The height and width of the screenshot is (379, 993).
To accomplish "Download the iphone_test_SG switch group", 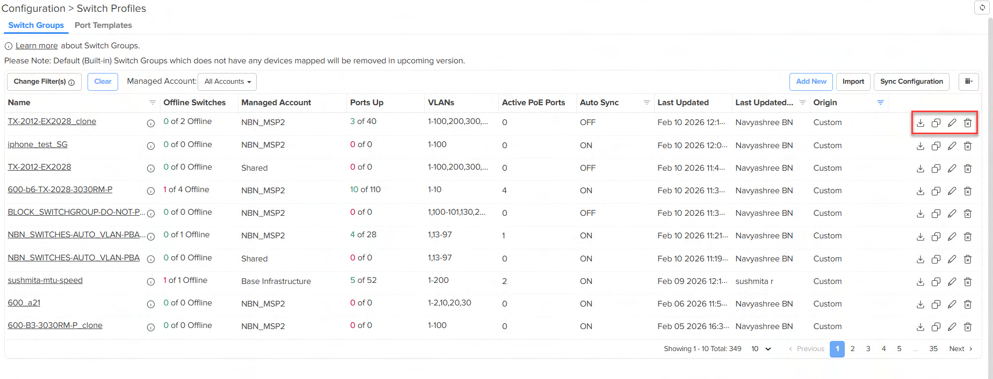I will [920, 146].
